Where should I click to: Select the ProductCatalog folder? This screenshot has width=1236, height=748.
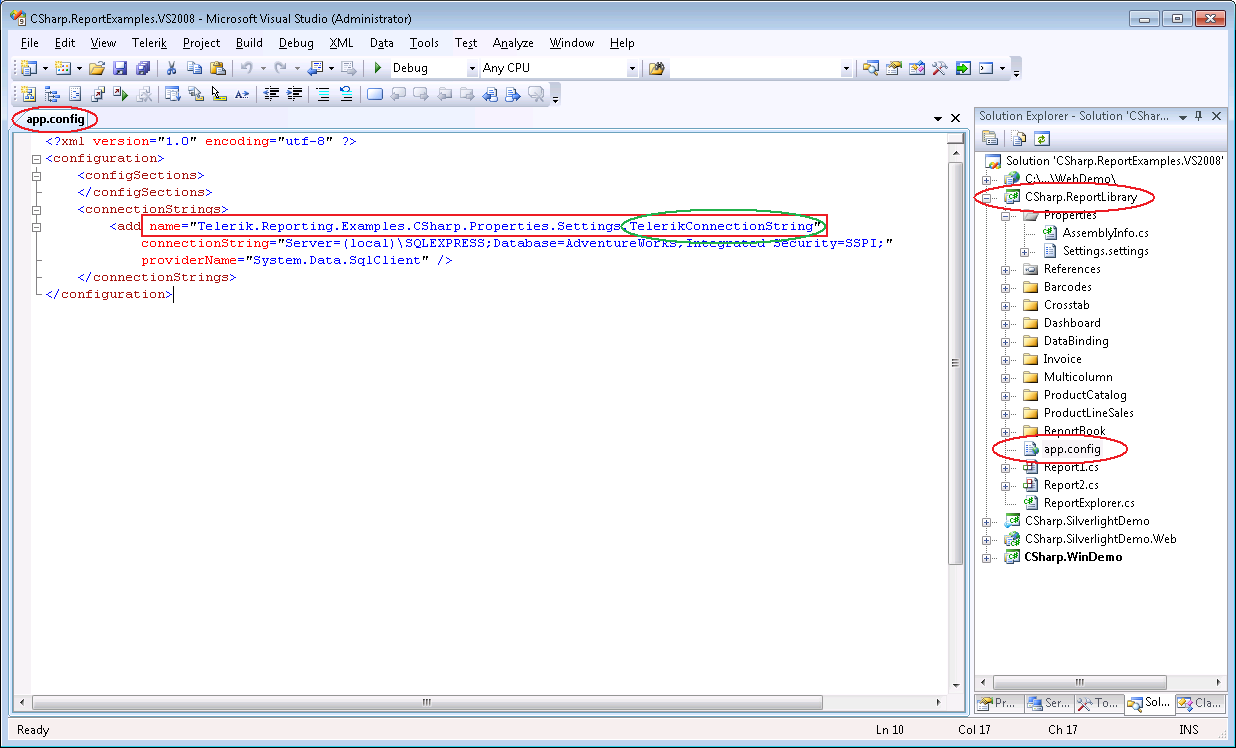coord(1085,395)
